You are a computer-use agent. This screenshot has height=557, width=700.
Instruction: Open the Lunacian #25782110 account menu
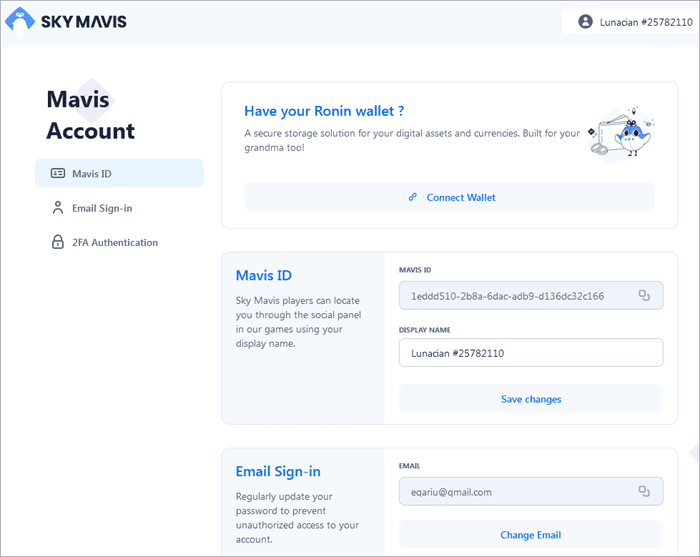coord(627,21)
